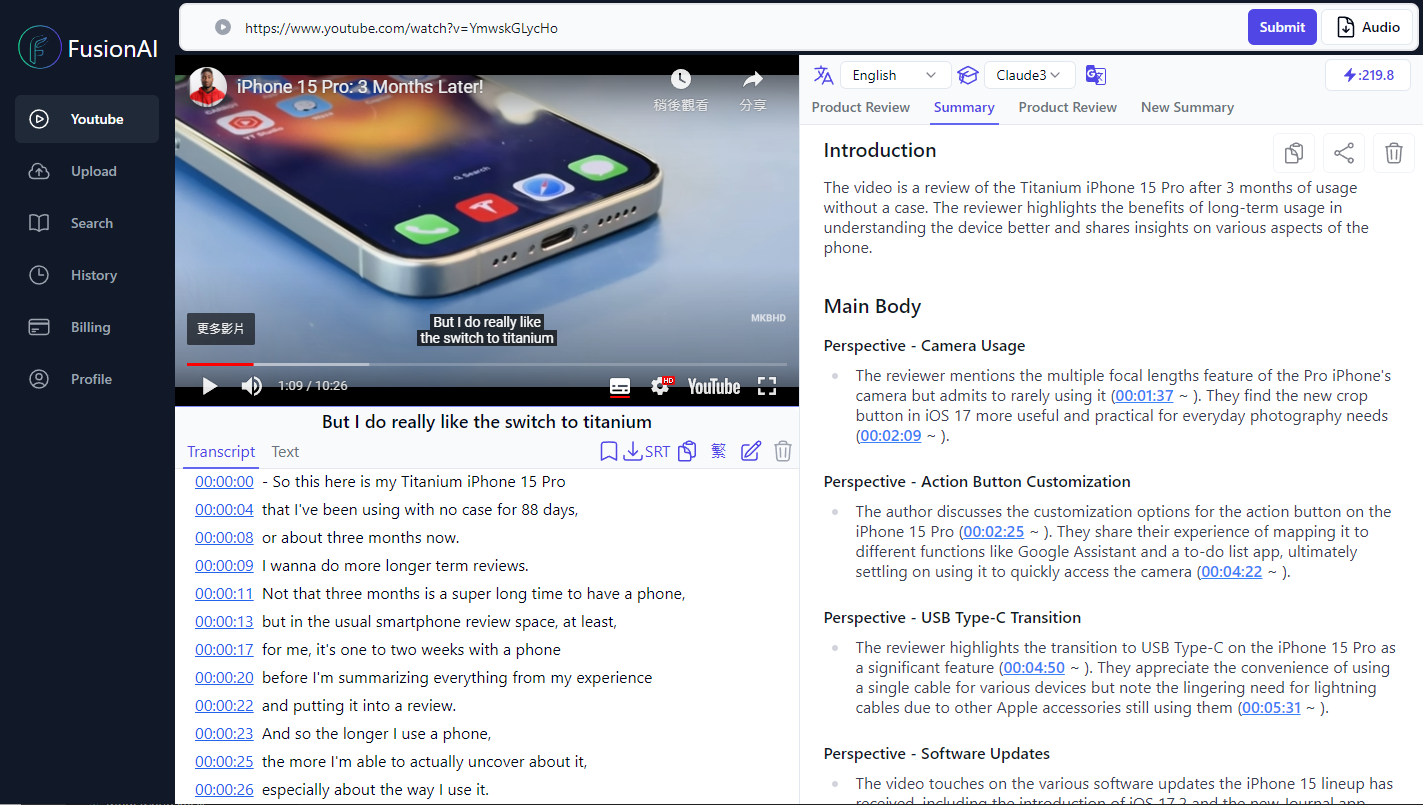Jump to transcript timestamp 00:00:04
The width and height of the screenshot is (1423, 805).
224,510
